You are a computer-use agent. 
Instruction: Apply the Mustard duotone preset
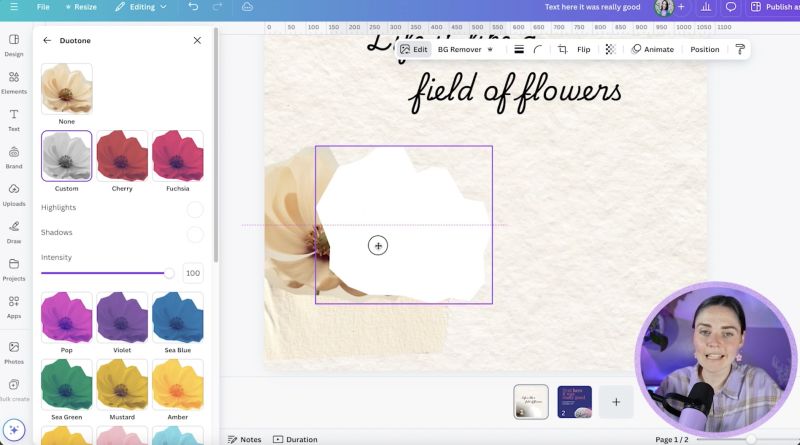pyautogui.click(x=122, y=384)
